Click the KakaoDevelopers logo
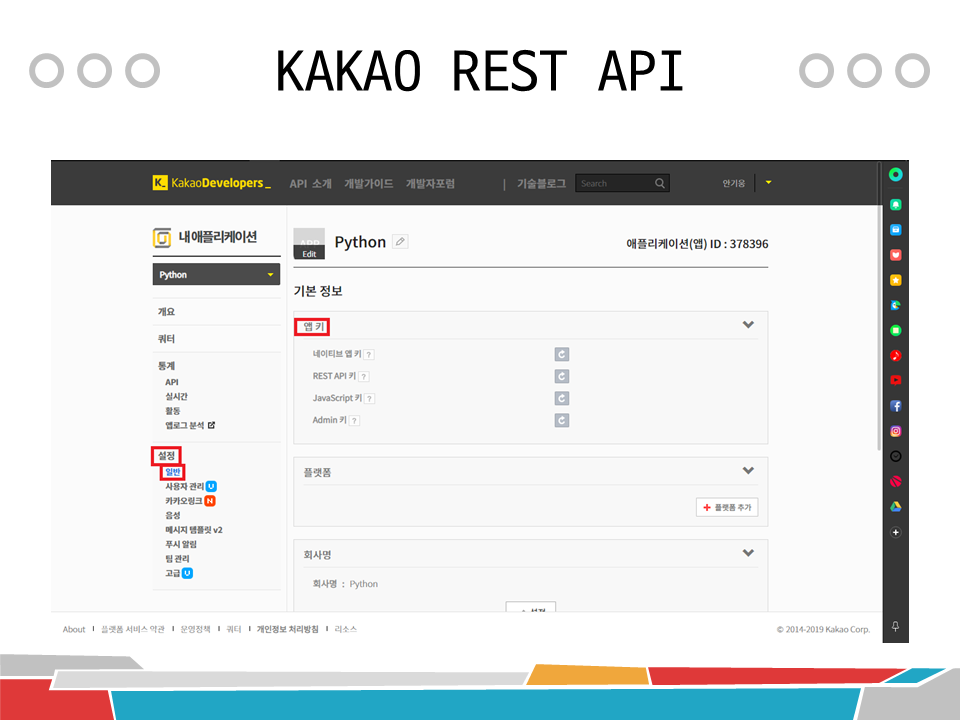Image resolution: width=960 pixels, height=720 pixels. pyautogui.click(x=212, y=182)
